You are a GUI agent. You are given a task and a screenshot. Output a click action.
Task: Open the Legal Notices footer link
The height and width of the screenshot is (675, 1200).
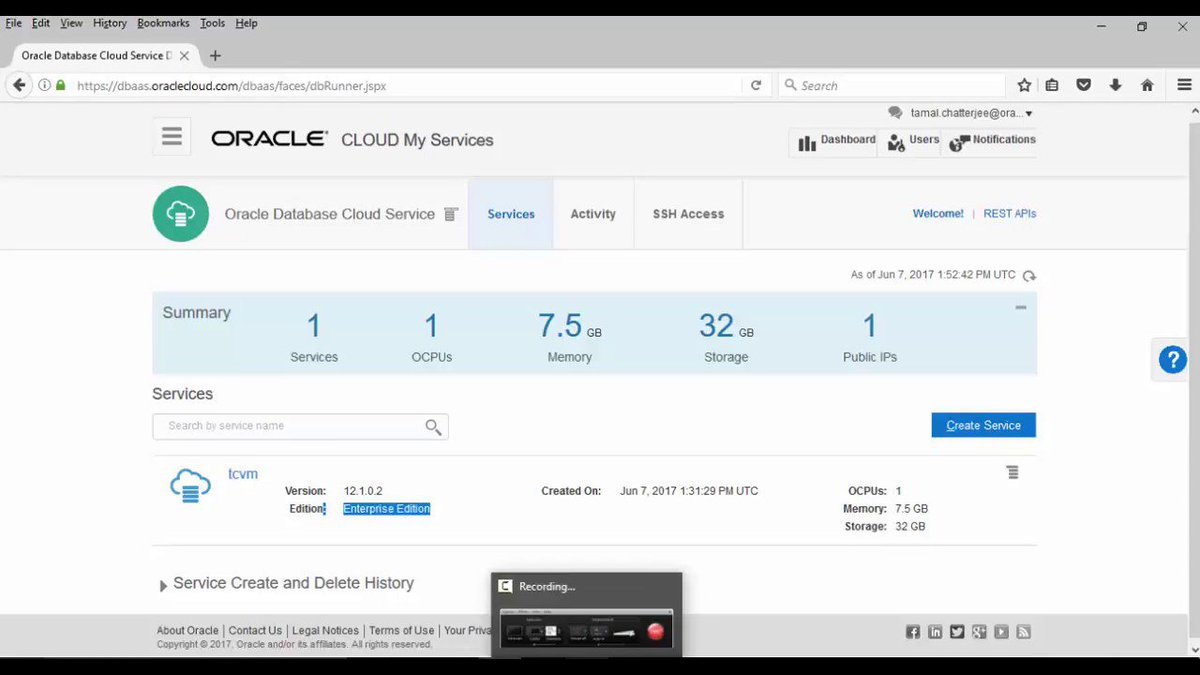[x=325, y=630]
